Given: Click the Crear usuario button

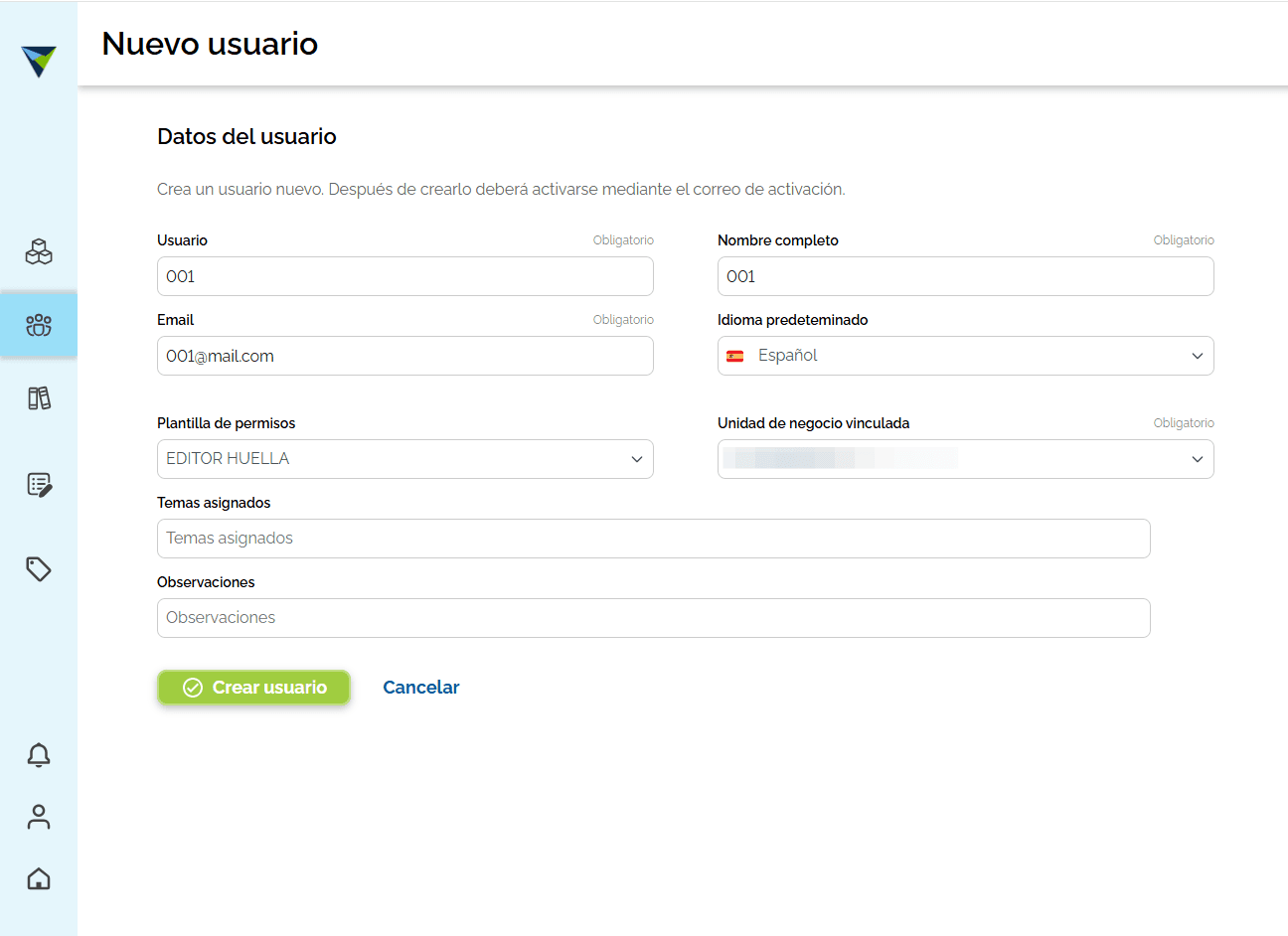Looking at the screenshot, I should (x=253, y=688).
